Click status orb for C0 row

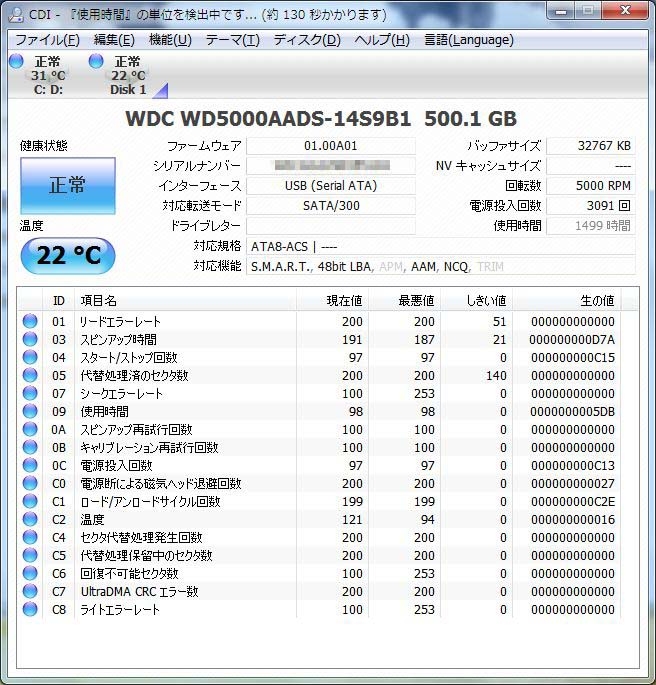[x=30, y=483]
